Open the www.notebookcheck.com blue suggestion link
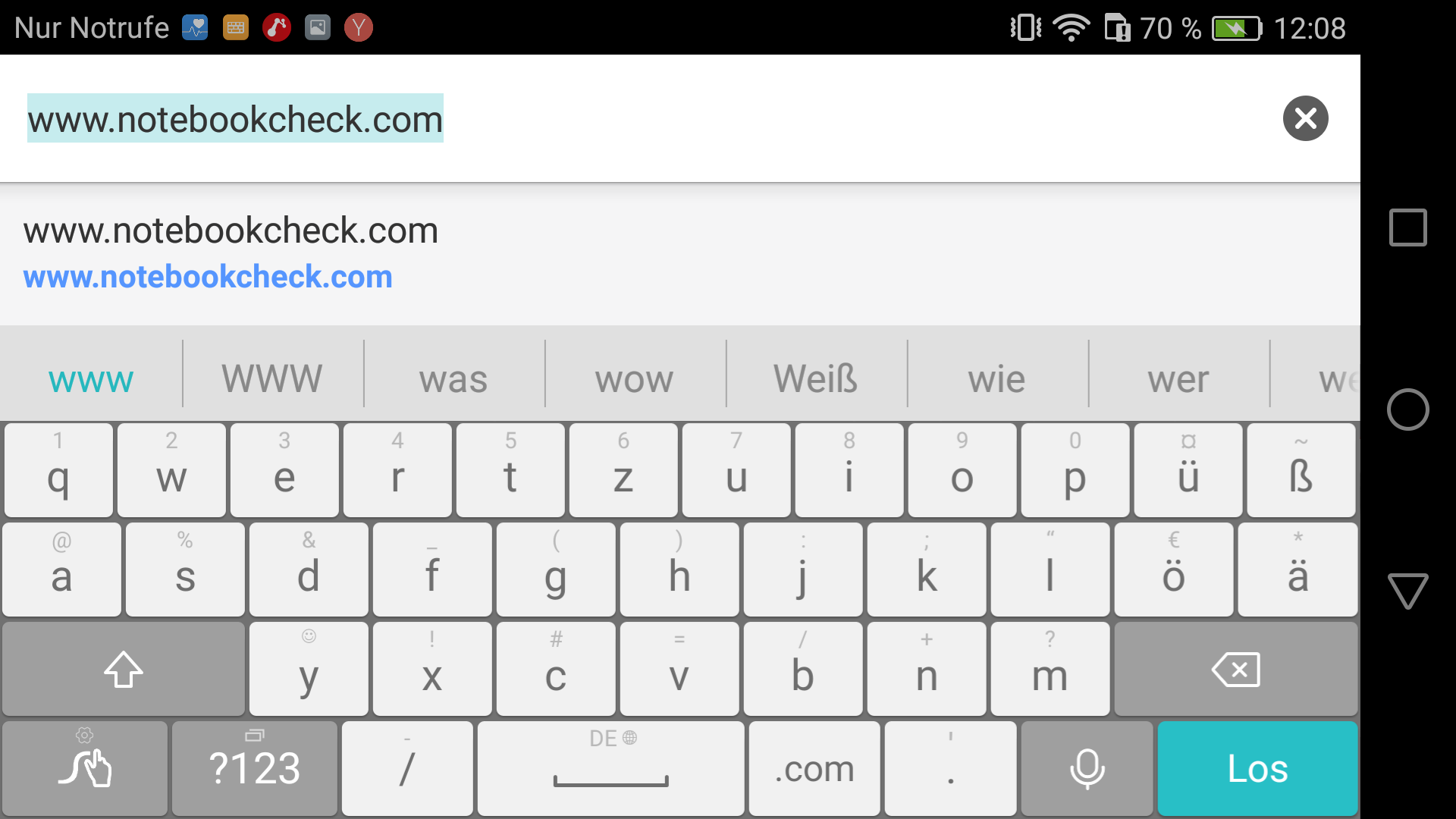This screenshot has height=819, width=1456. (208, 277)
